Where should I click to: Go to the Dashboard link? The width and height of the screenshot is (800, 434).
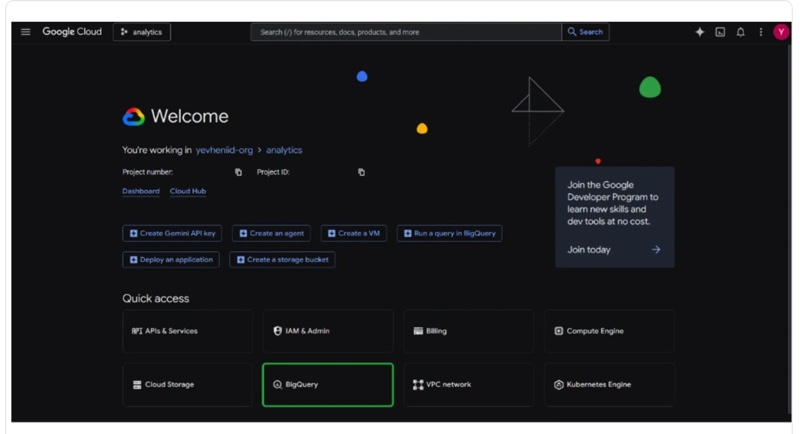coord(141,191)
